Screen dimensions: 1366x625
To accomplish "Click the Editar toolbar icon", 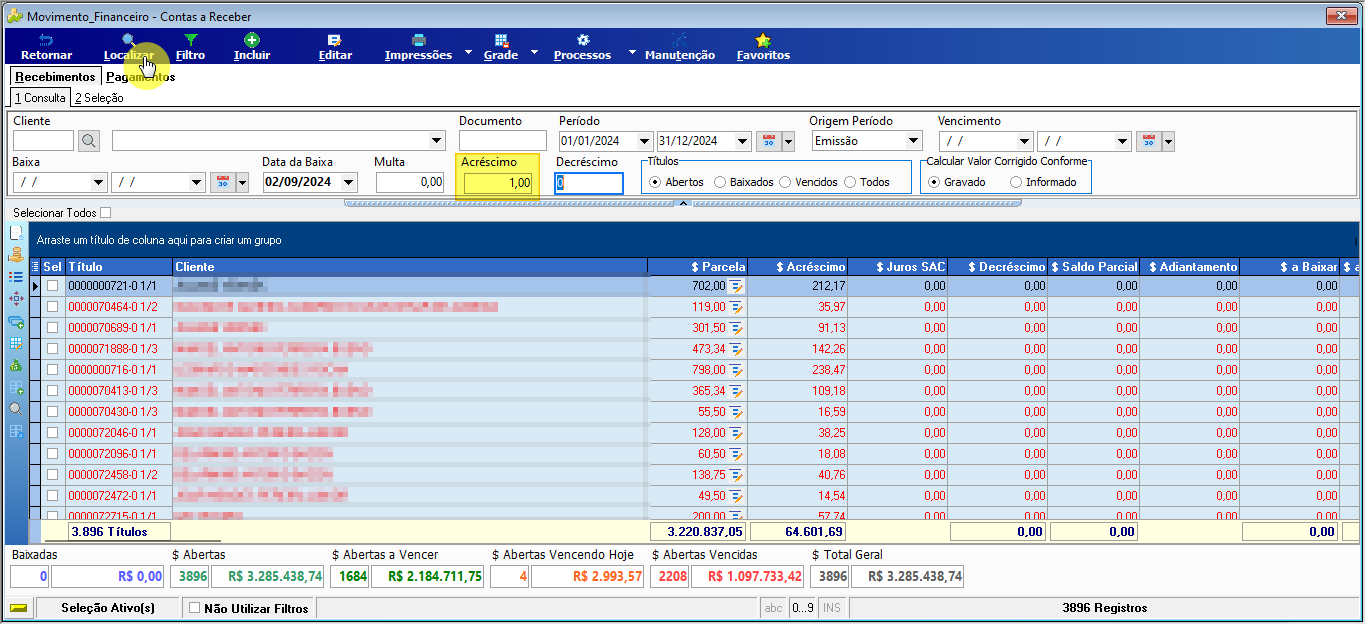I will [334, 40].
